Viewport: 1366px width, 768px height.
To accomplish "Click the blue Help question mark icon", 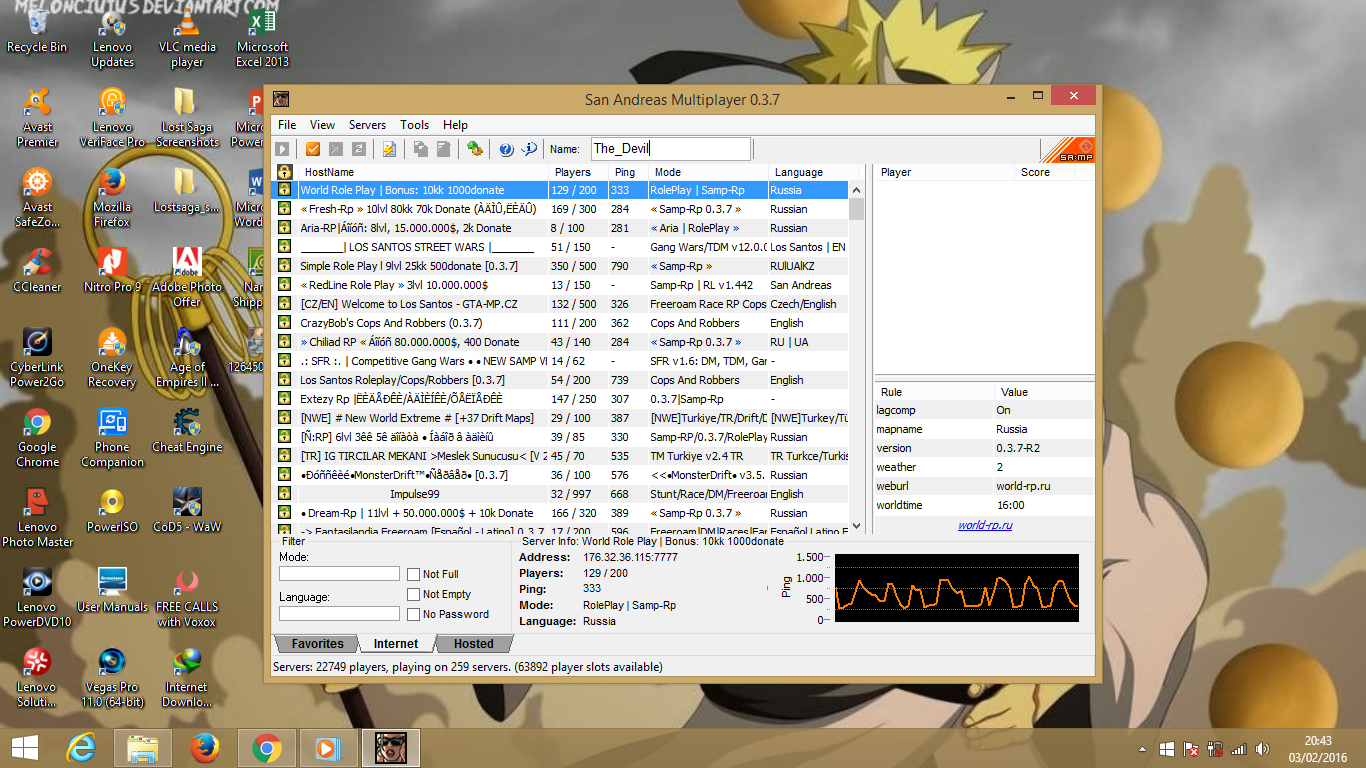I will click(506, 148).
